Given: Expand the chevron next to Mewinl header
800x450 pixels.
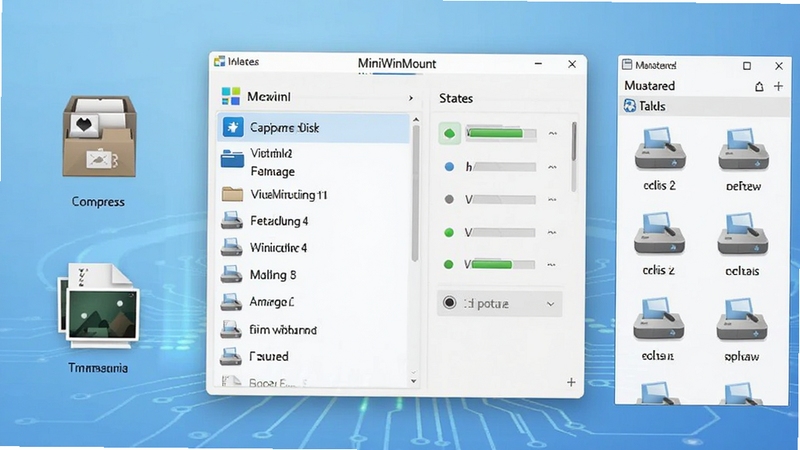Looking at the screenshot, I should pyautogui.click(x=411, y=97).
